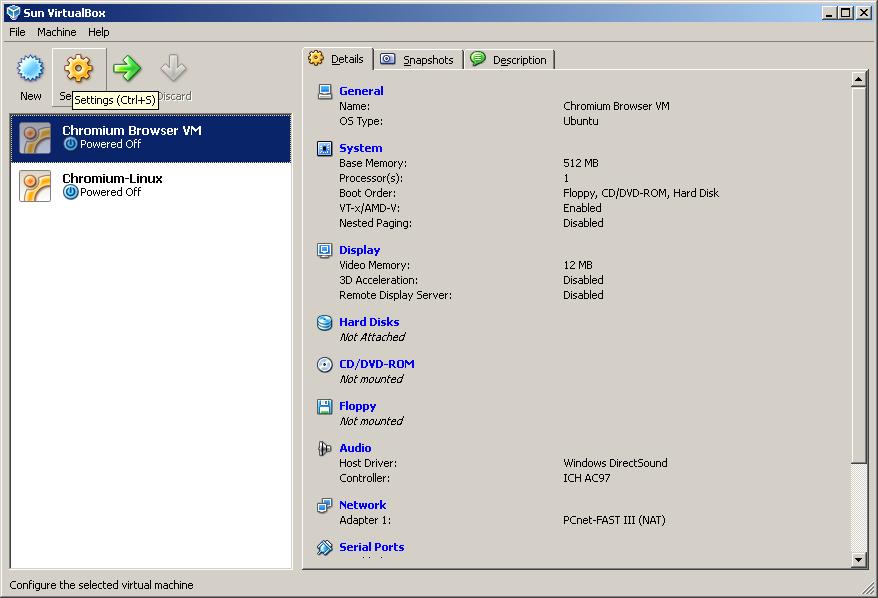This screenshot has height=598, width=878.
Task: Start the VM with the green arrow icon
Action: click(x=127, y=68)
